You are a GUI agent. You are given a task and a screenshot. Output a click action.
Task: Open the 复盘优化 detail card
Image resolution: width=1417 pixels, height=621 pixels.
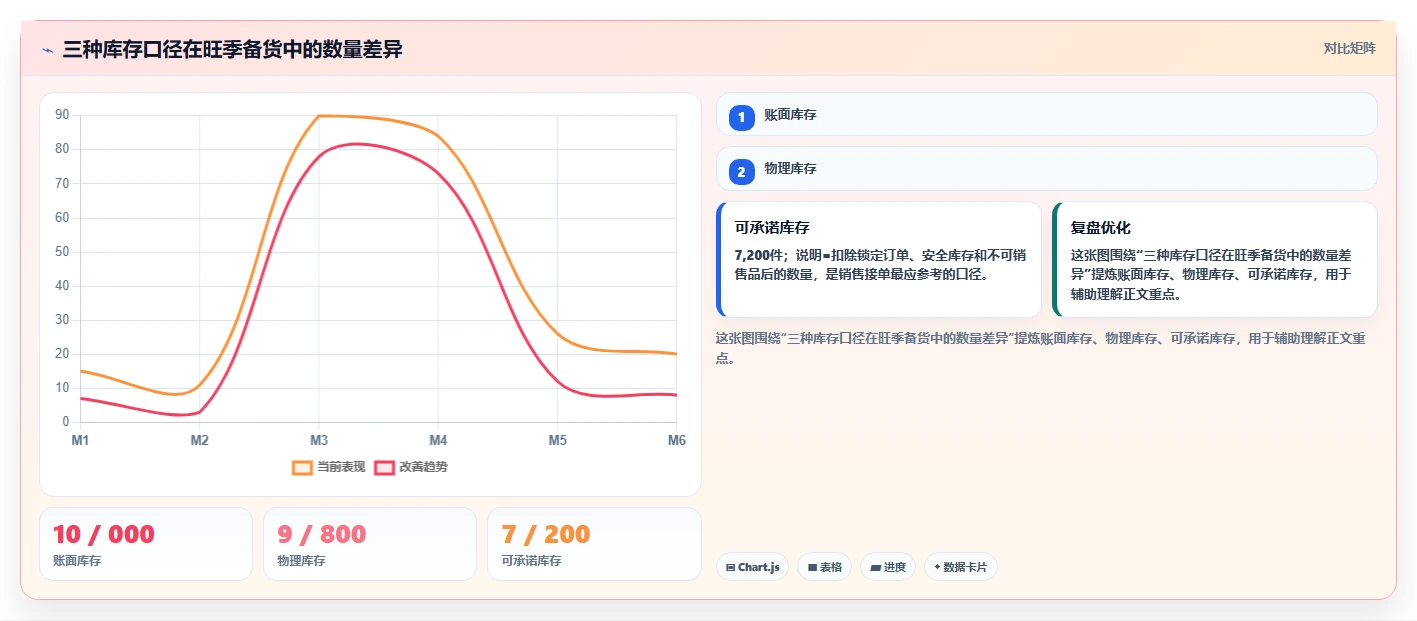tap(1215, 260)
